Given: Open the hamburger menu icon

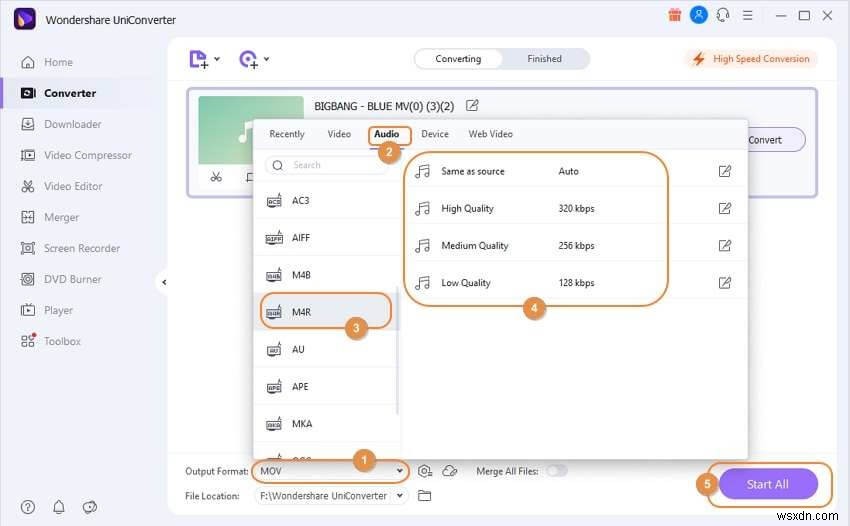Looking at the screenshot, I should 748,15.
